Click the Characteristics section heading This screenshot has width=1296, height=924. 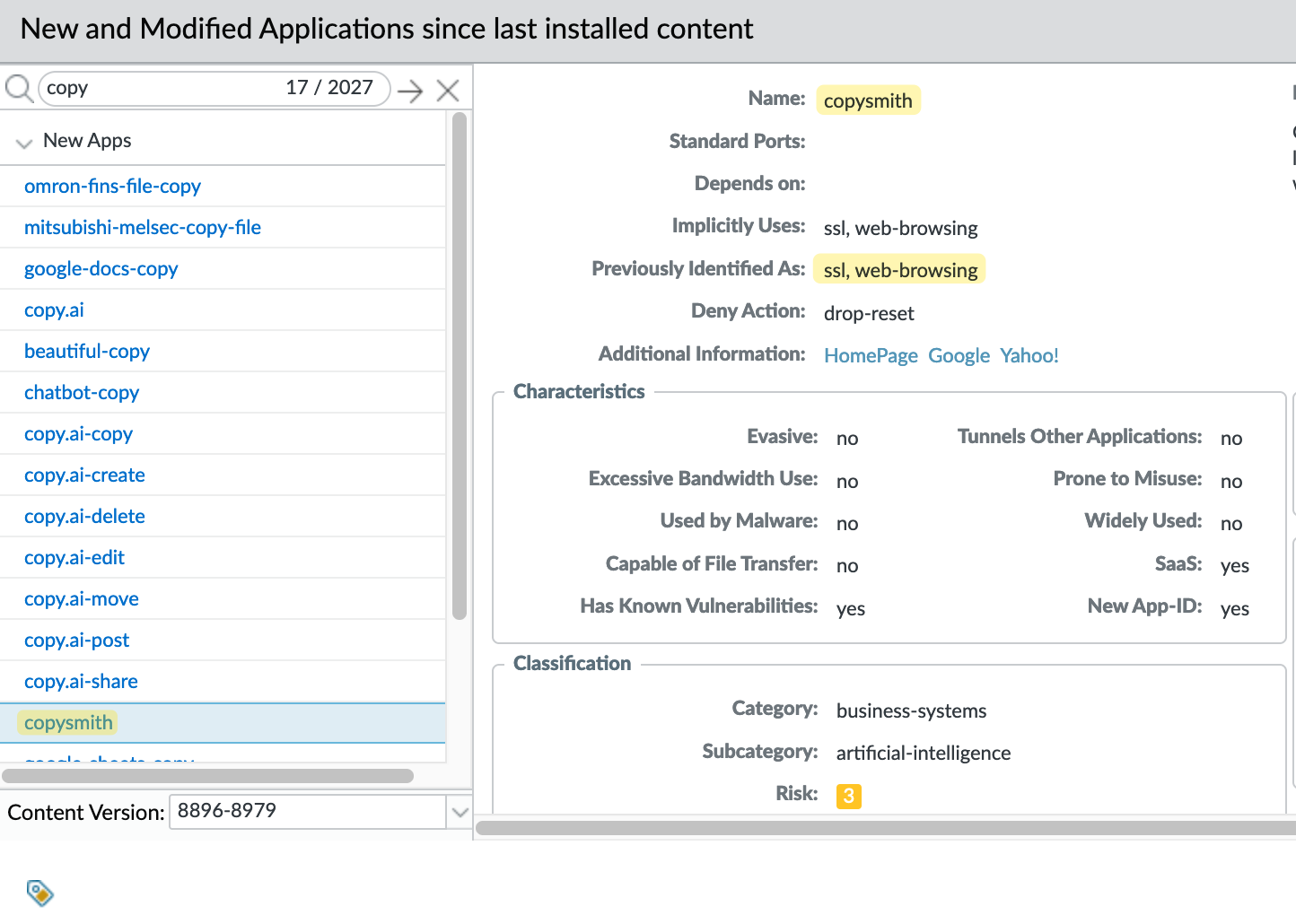tap(579, 391)
